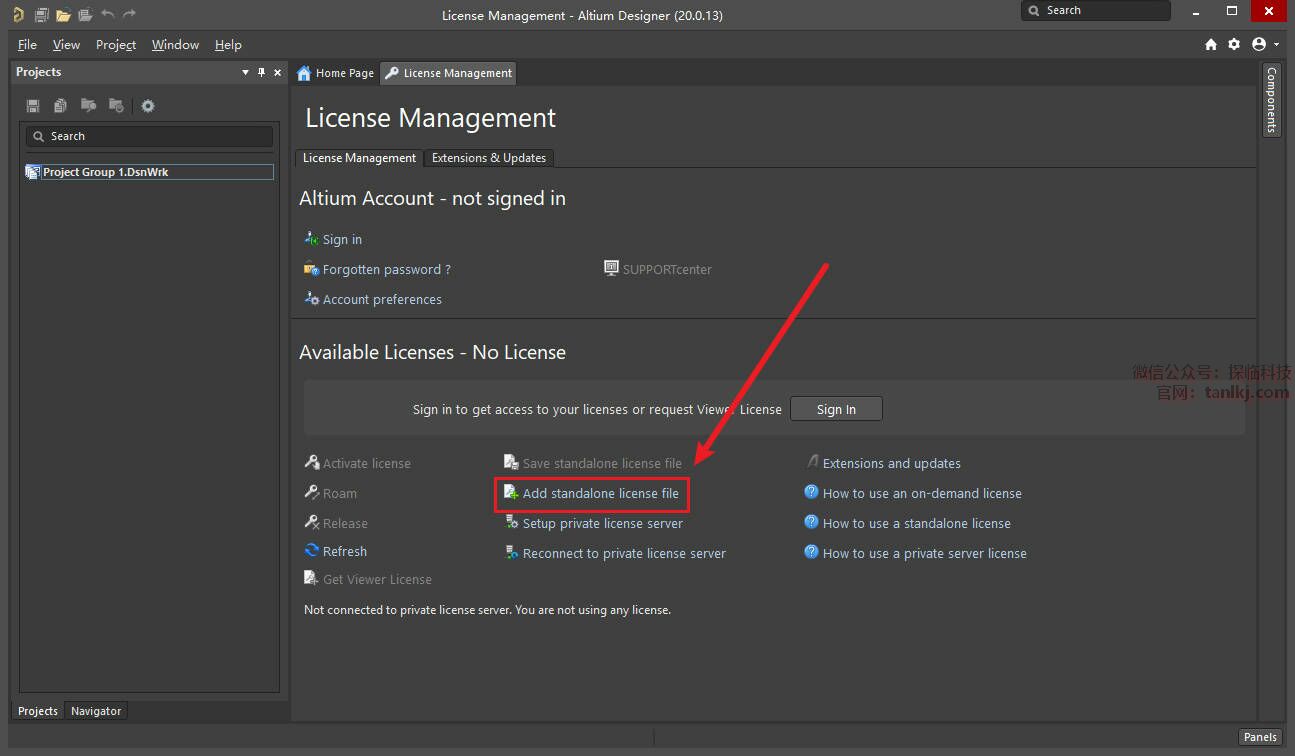Open the Projects panel header dropdown arrow
The width and height of the screenshot is (1295, 756).
tap(246, 72)
